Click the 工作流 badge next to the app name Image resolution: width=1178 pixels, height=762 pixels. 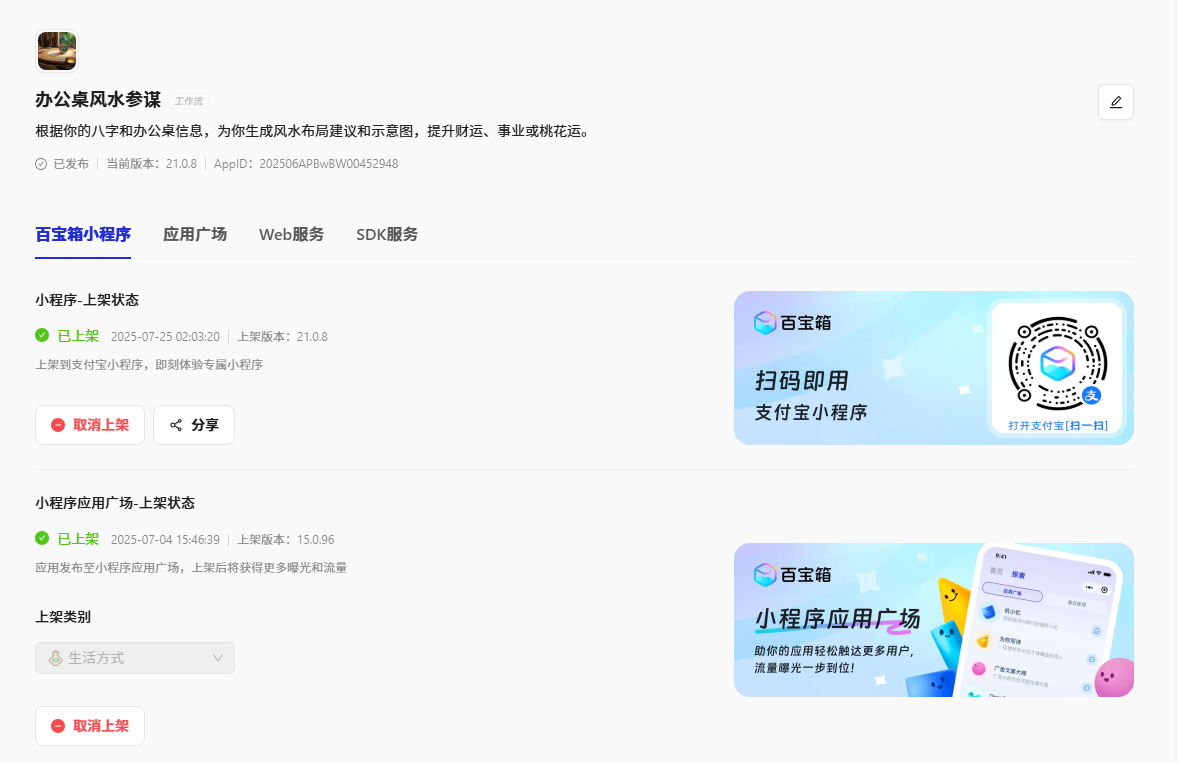pos(188,100)
